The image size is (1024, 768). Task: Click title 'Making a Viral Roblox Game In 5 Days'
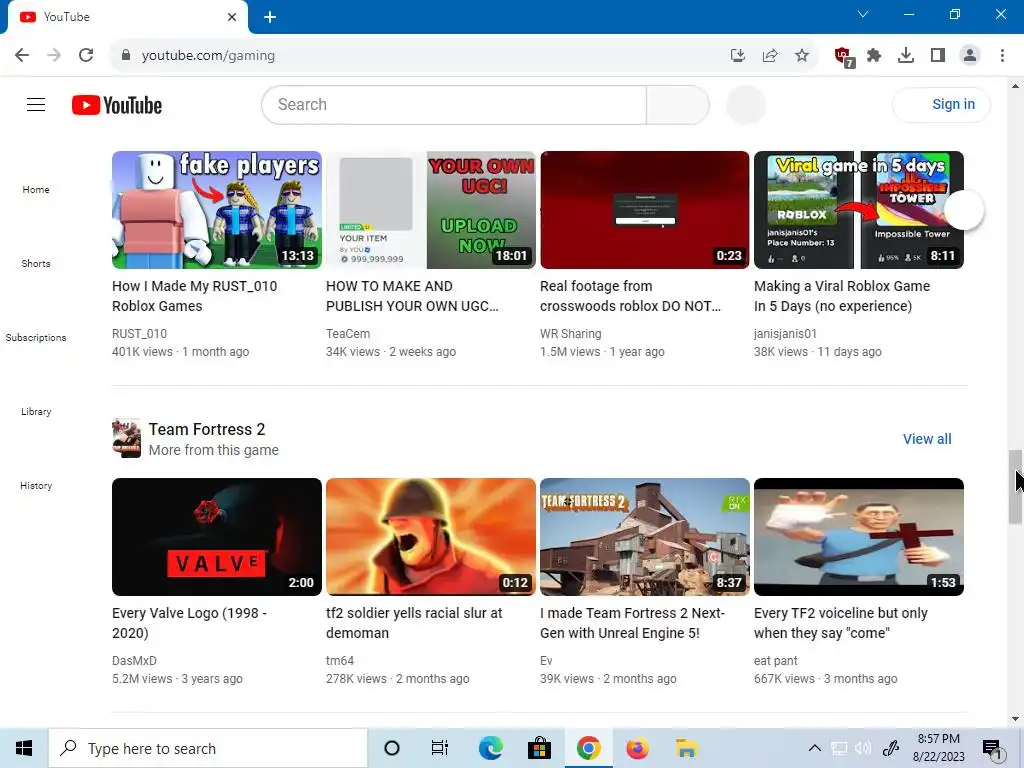point(842,296)
